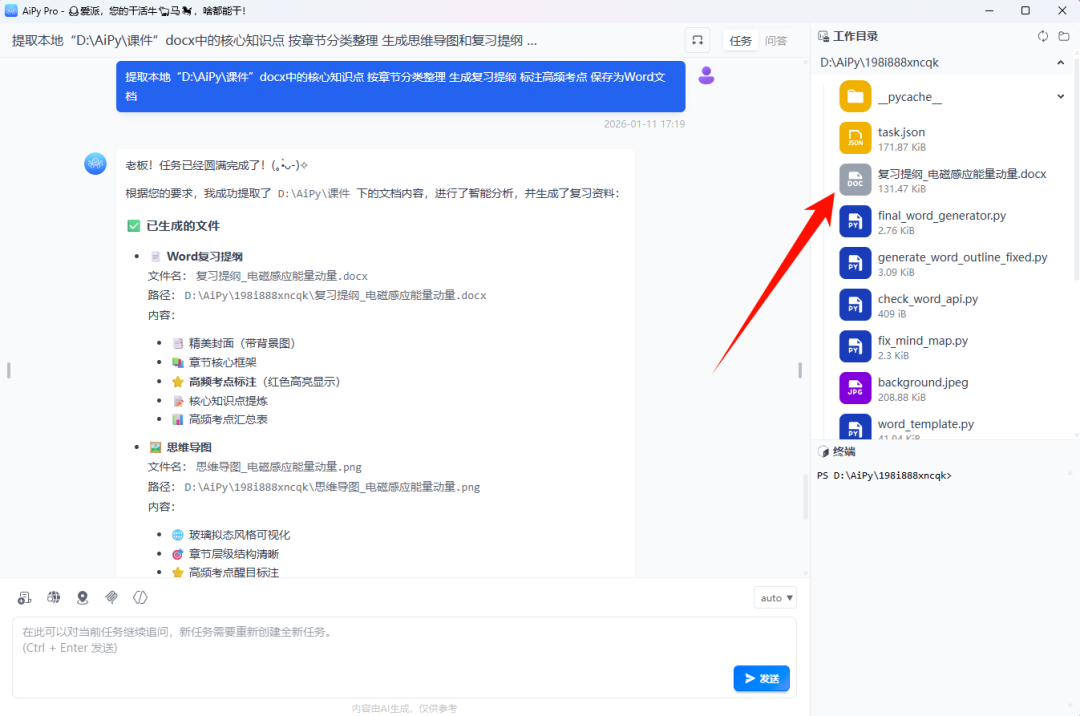Click the 思维导图 list heading
The image size is (1080, 716).
pyautogui.click(x=189, y=448)
